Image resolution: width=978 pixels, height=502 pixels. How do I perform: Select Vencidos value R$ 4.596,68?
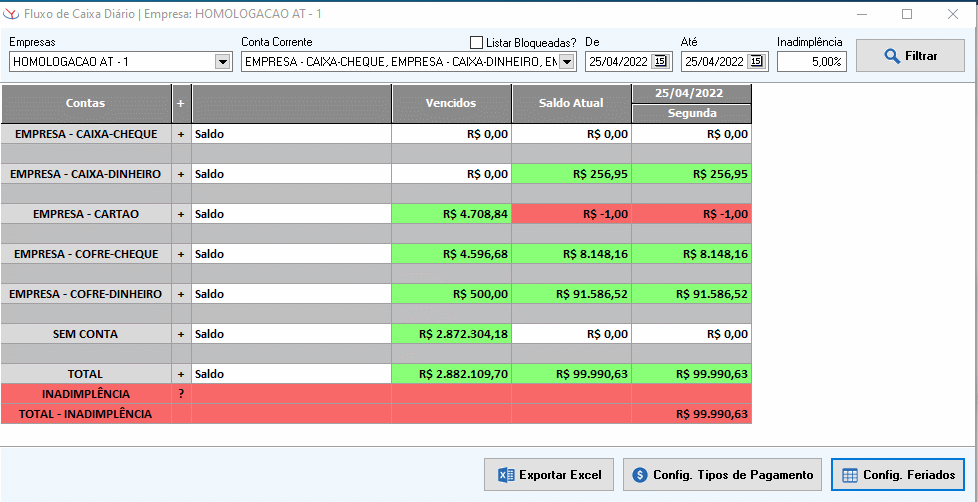tap(452, 254)
